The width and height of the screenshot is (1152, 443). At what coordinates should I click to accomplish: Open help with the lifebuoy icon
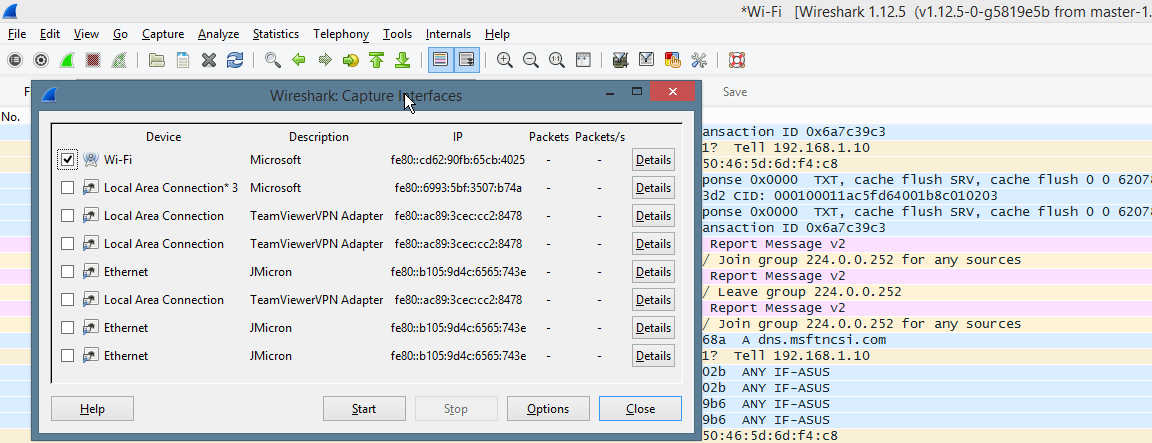[736, 60]
